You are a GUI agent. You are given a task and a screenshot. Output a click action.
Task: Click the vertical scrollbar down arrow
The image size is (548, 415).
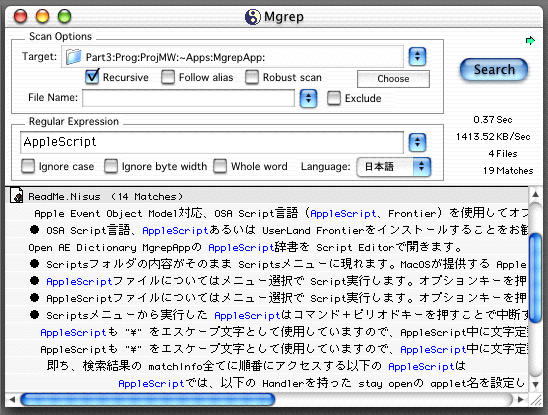[x=535, y=384]
